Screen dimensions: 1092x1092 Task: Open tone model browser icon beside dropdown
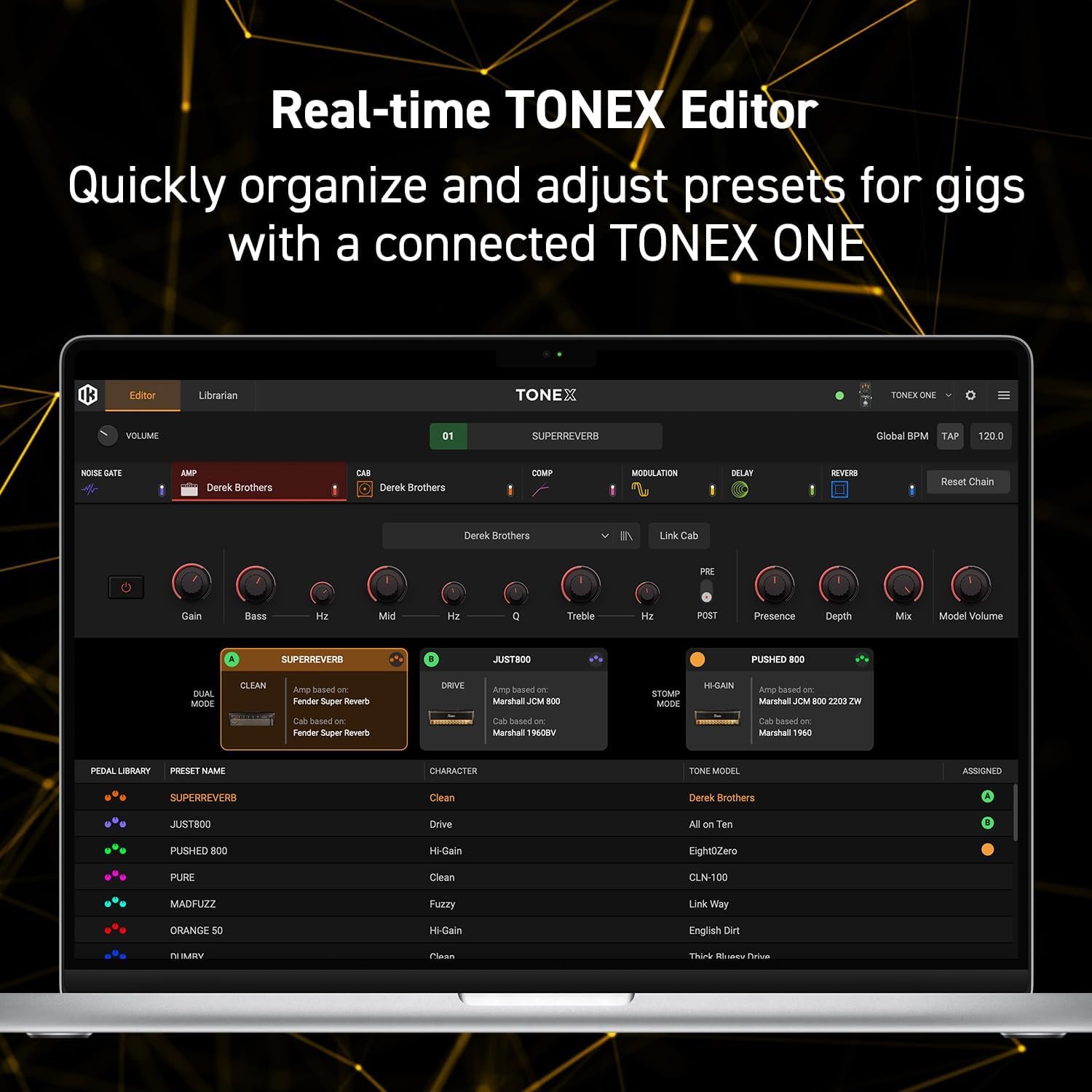coord(626,536)
